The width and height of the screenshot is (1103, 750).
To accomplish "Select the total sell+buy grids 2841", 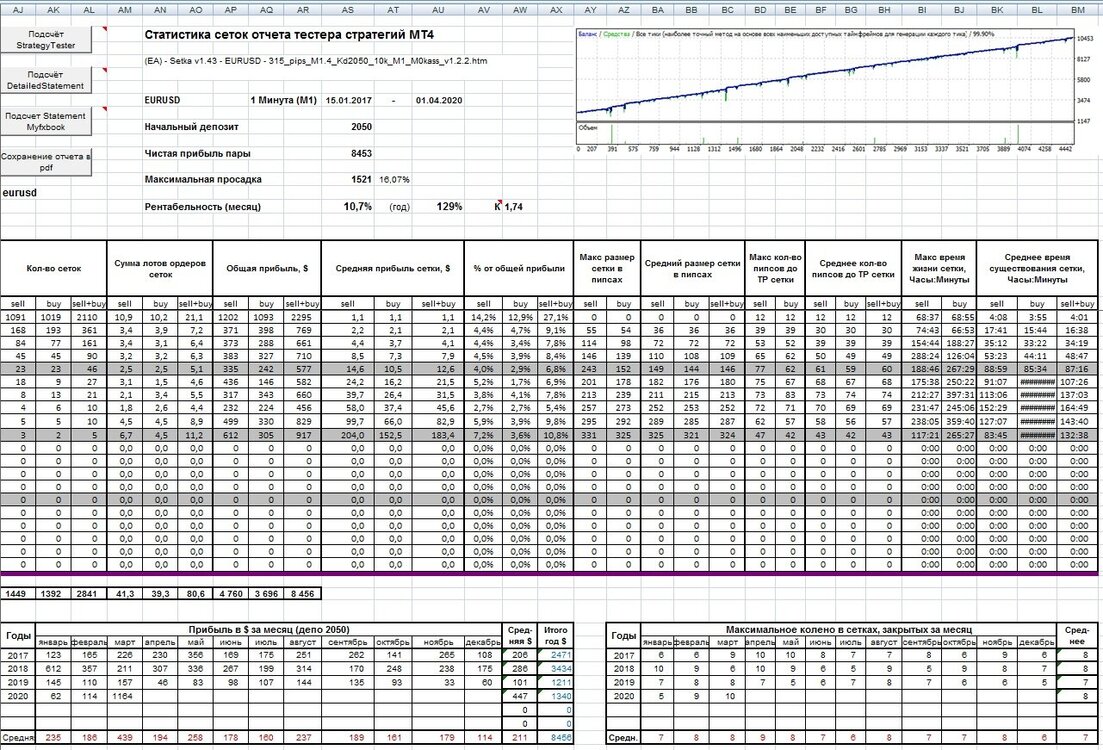I will click(89, 594).
